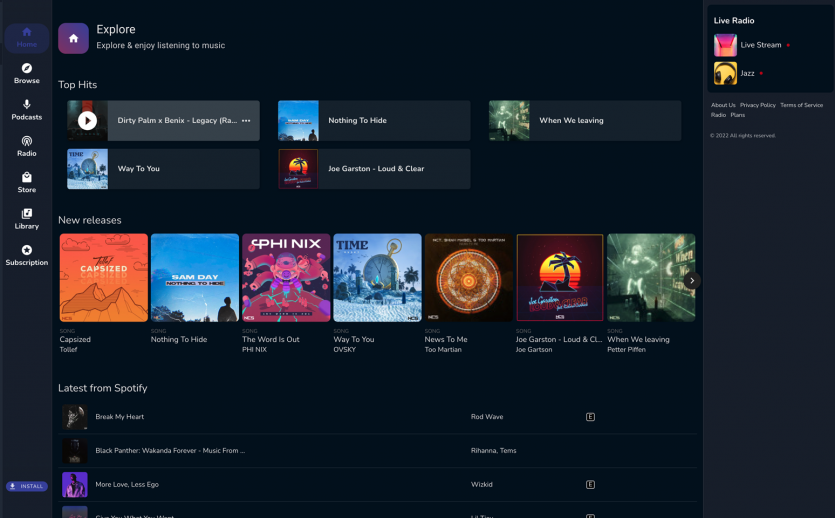Click explicit badge on More Love, Less Ego
Screen dimensions: 835x518
[590, 484]
